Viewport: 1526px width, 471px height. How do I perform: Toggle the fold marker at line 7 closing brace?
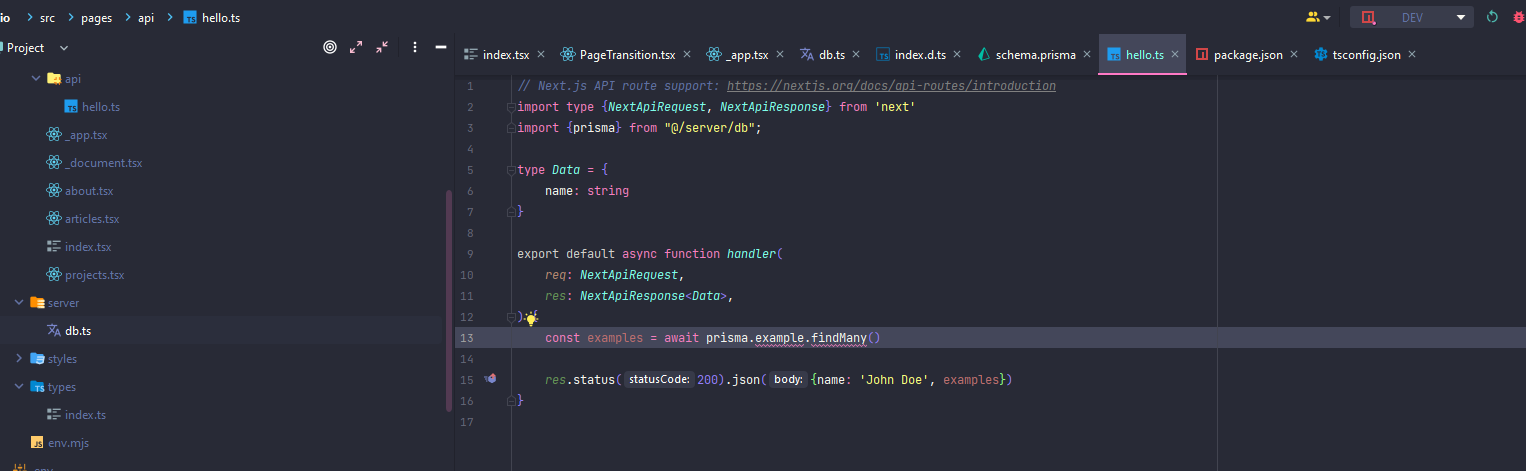pyautogui.click(x=511, y=211)
